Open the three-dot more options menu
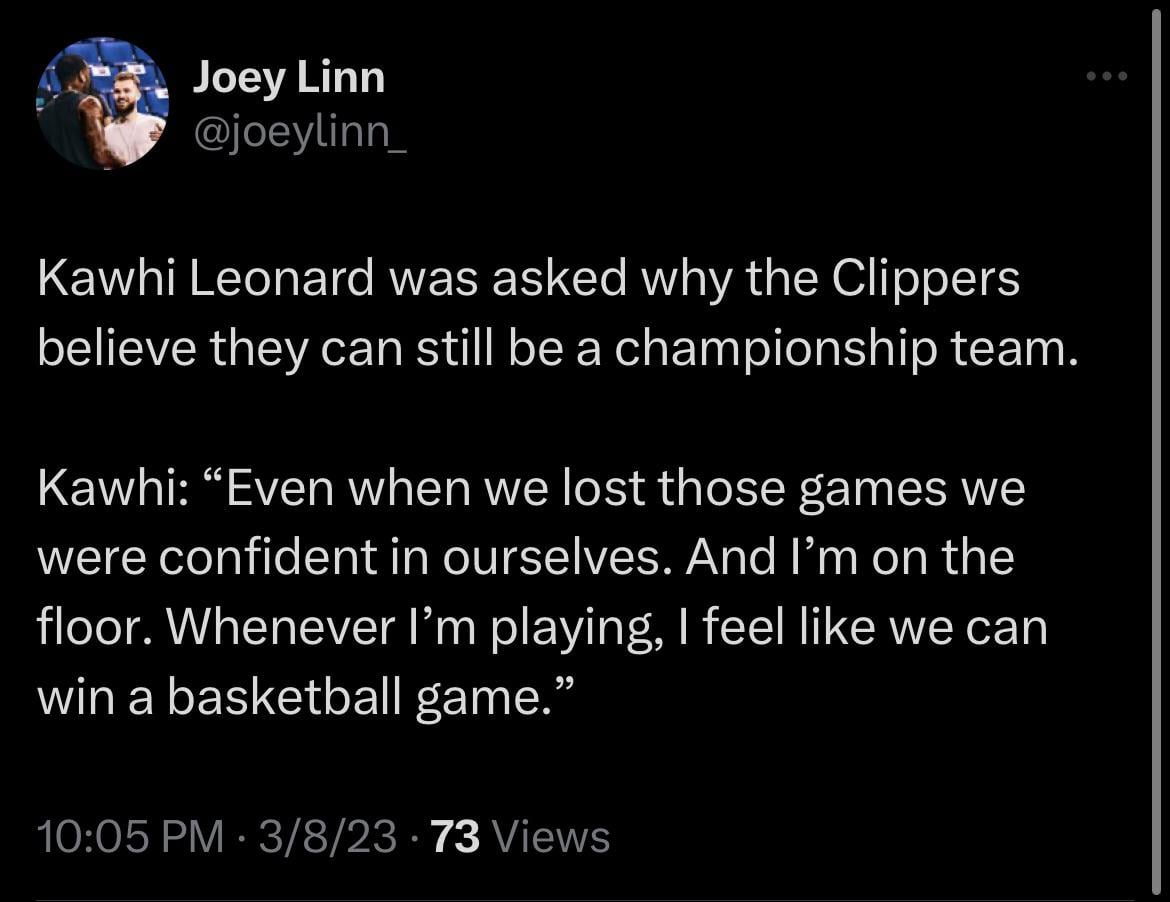This screenshot has width=1170, height=902. pos(1108,77)
